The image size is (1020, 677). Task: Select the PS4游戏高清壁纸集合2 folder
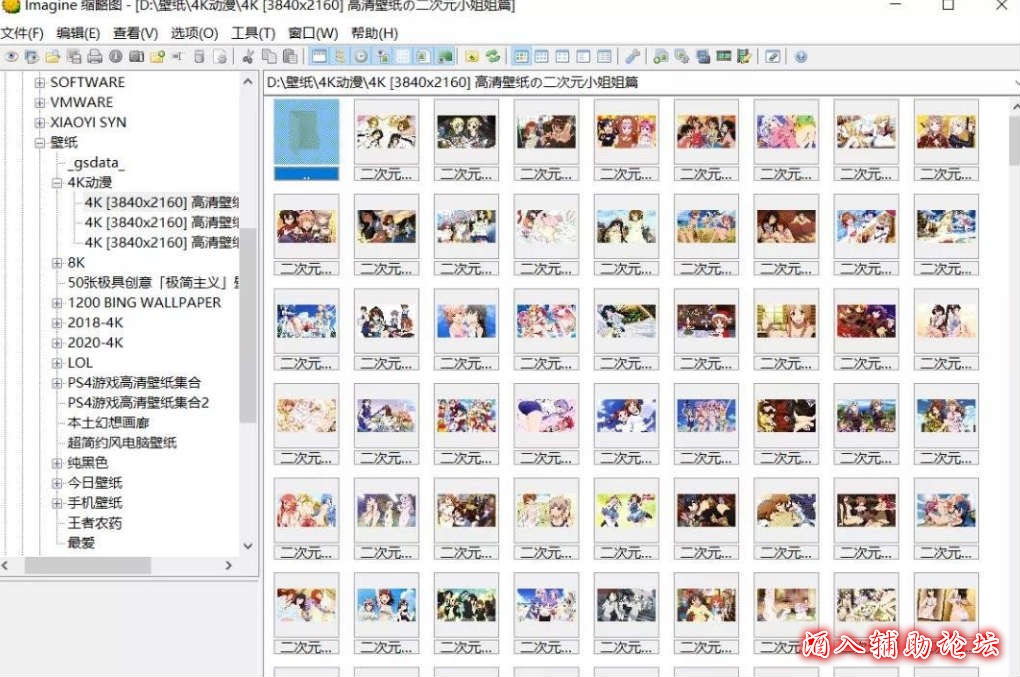(139, 403)
